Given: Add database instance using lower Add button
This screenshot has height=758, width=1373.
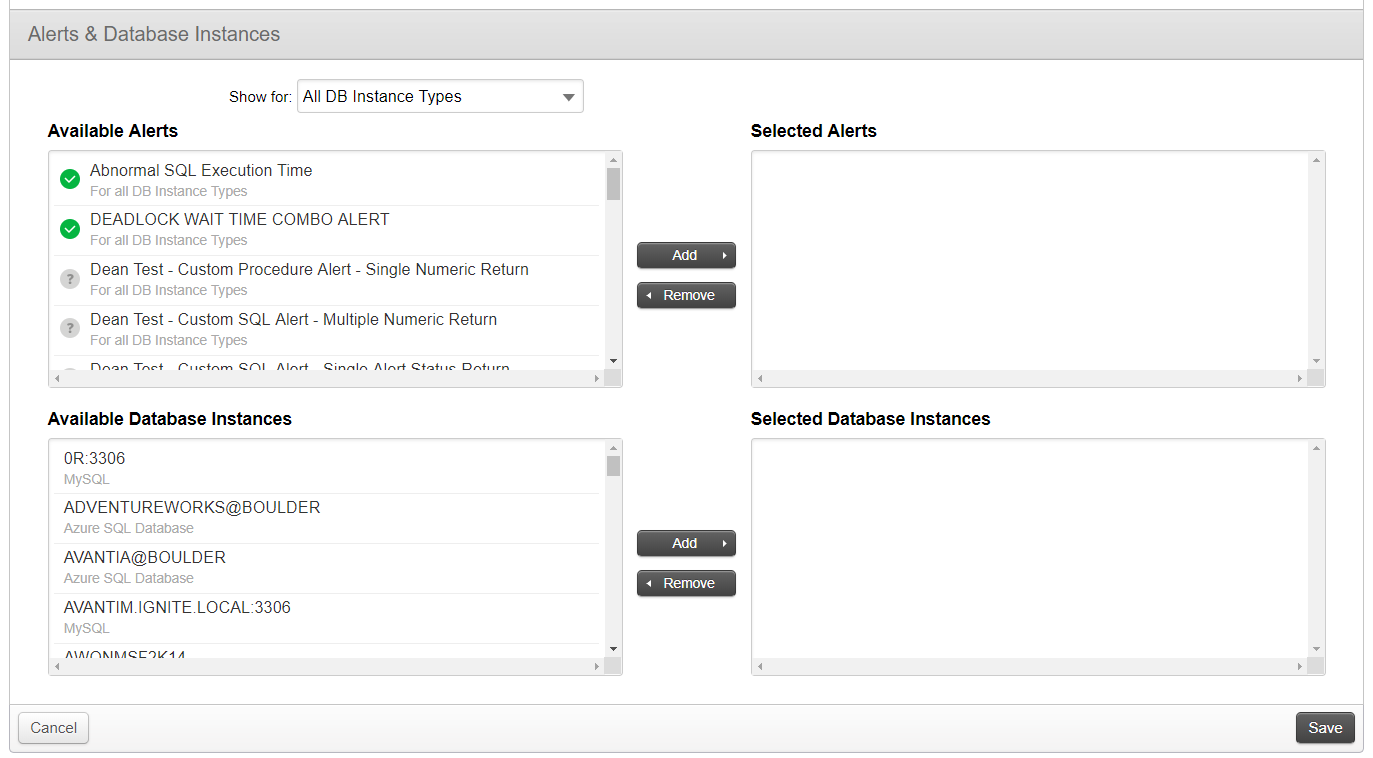Looking at the screenshot, I should (x=686, y=543).
